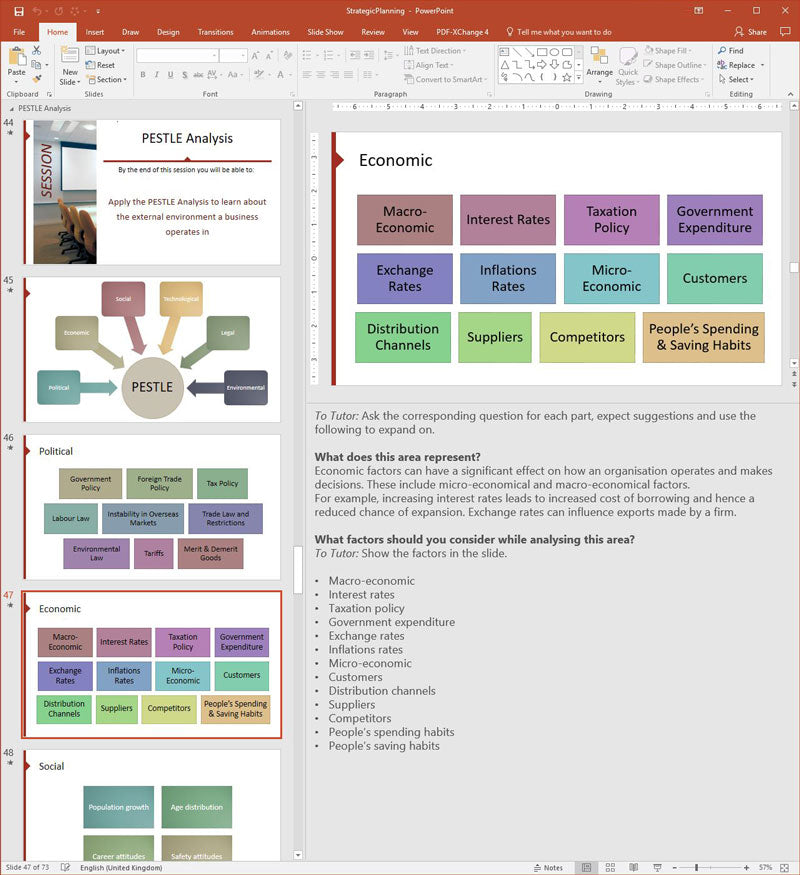Toggle Numbering list

[331, 55]
